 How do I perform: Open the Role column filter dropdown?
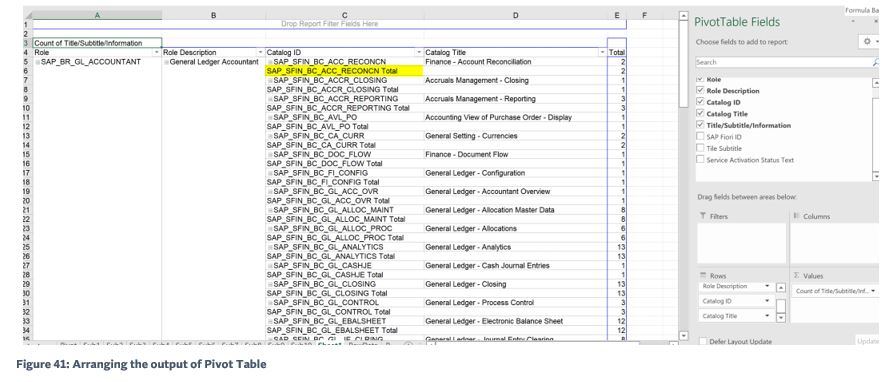tap(157, 52)
